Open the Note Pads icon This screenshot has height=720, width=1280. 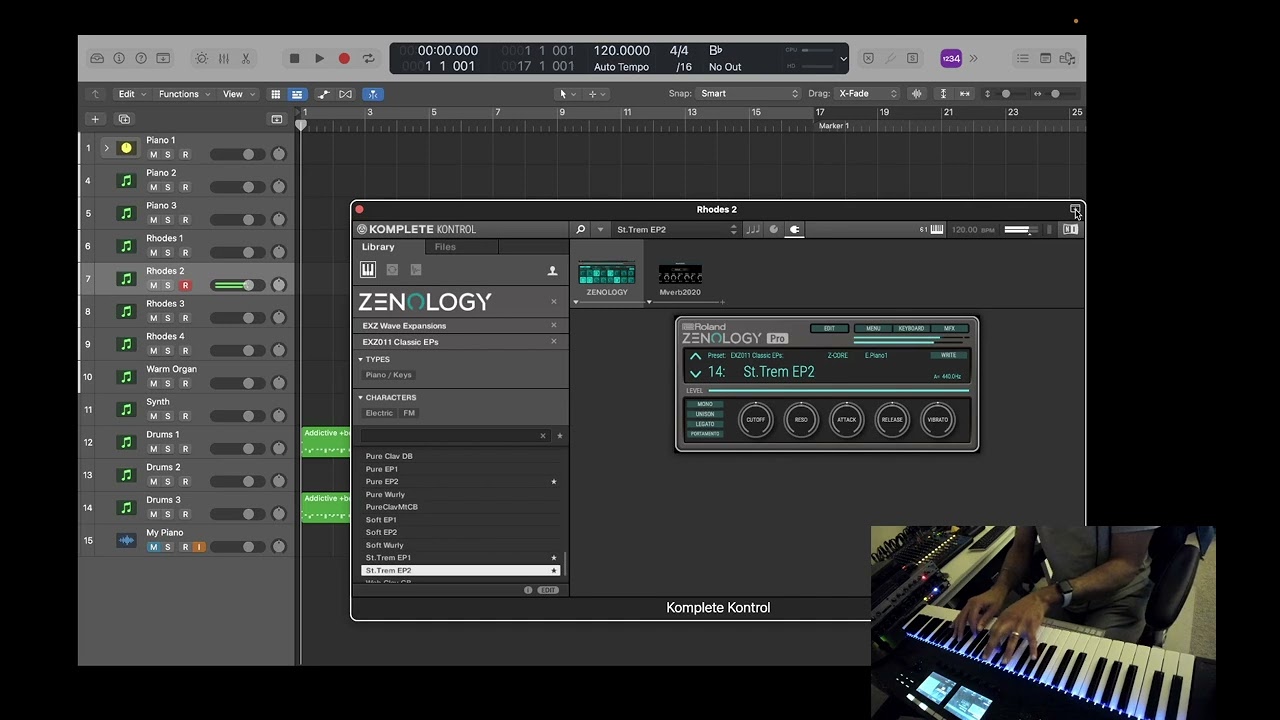[1045, 59]
